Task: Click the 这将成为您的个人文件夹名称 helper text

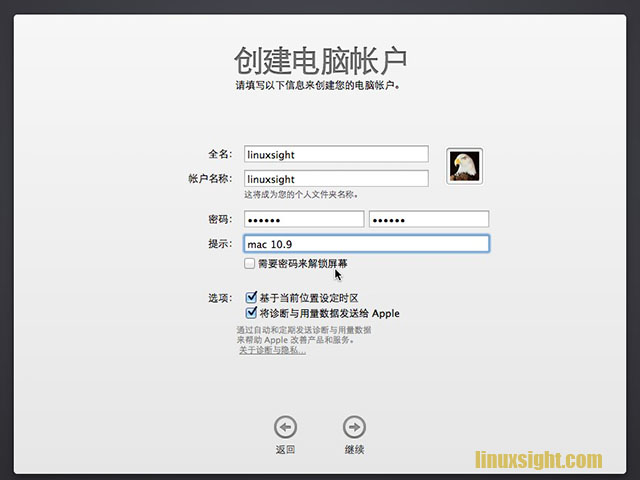Action: [x=301, y=195]
